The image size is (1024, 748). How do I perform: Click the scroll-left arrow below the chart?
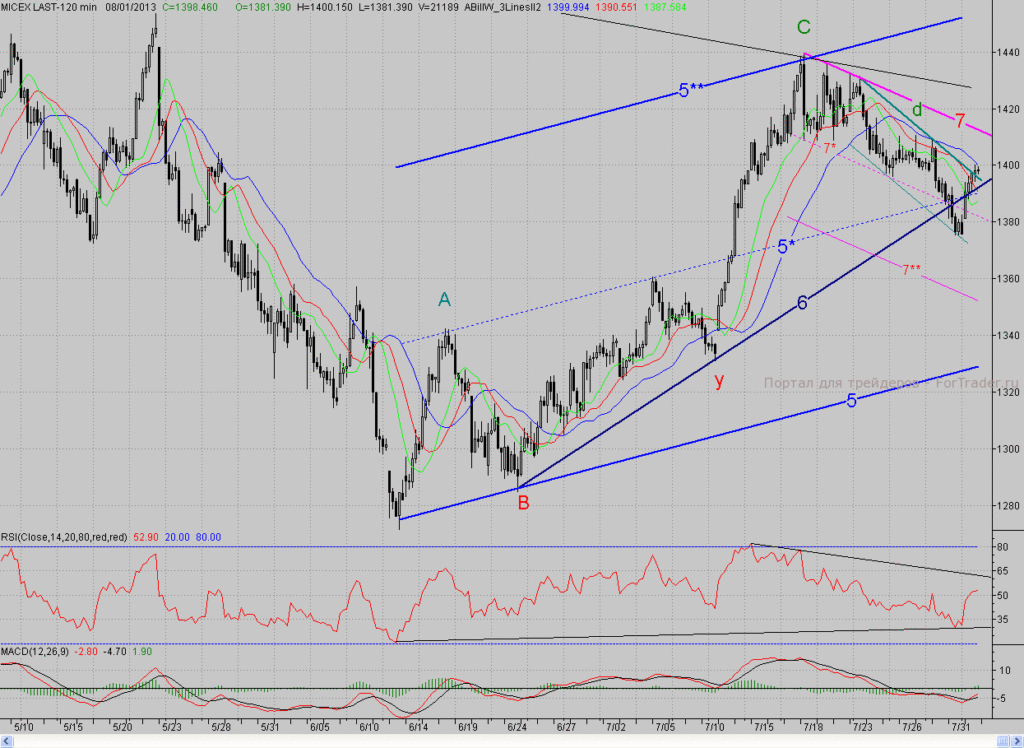pos(7,741)
